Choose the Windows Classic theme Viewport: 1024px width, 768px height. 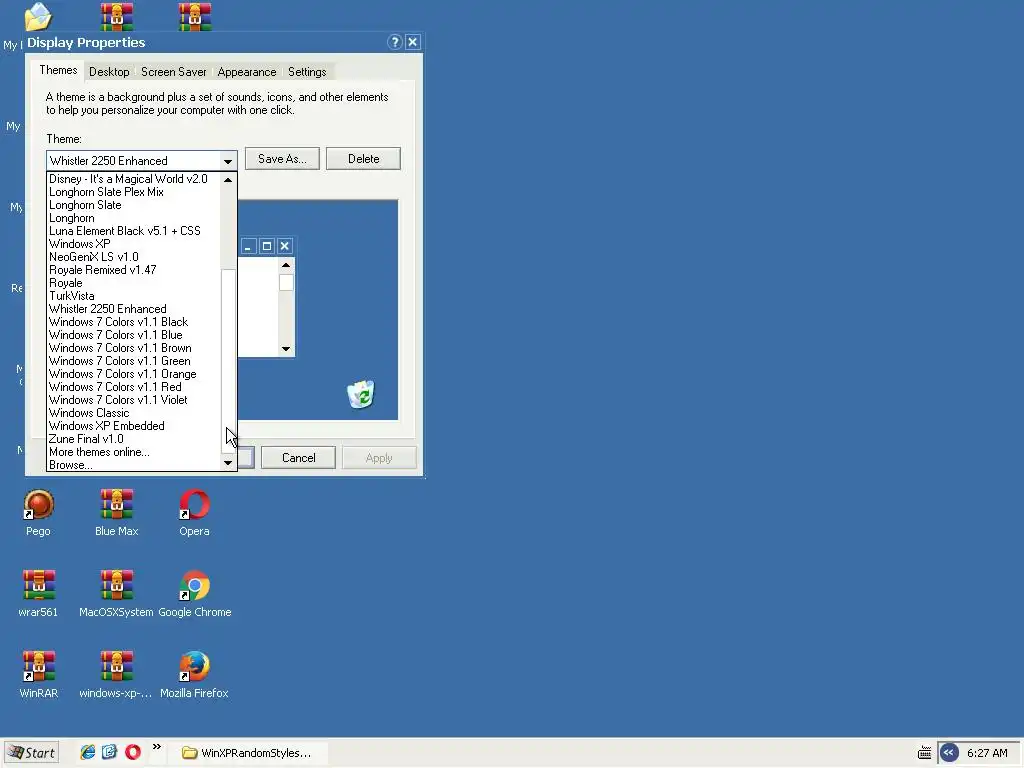[x=134, y=413]
